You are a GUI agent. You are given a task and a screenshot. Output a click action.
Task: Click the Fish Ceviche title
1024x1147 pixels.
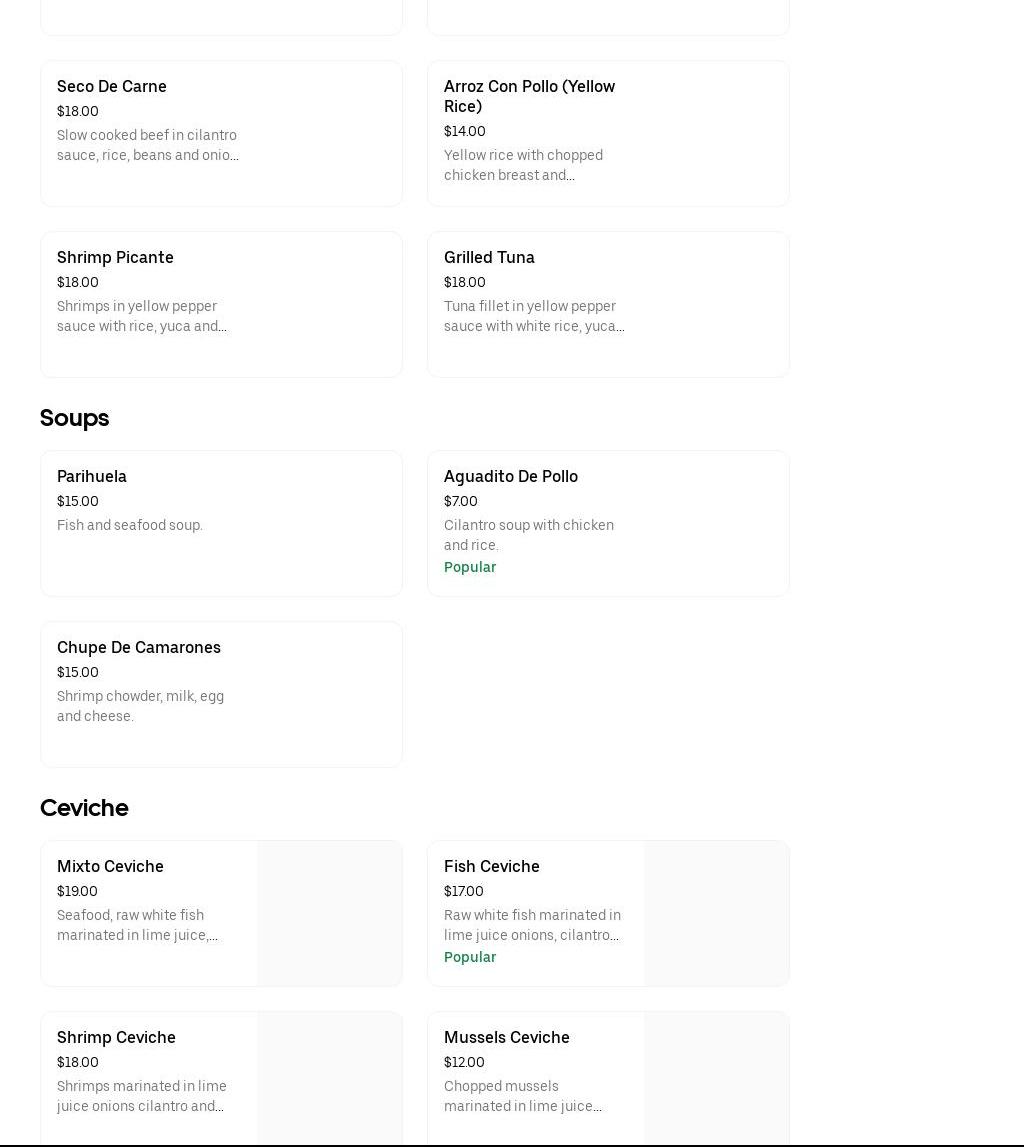point(491,866)
